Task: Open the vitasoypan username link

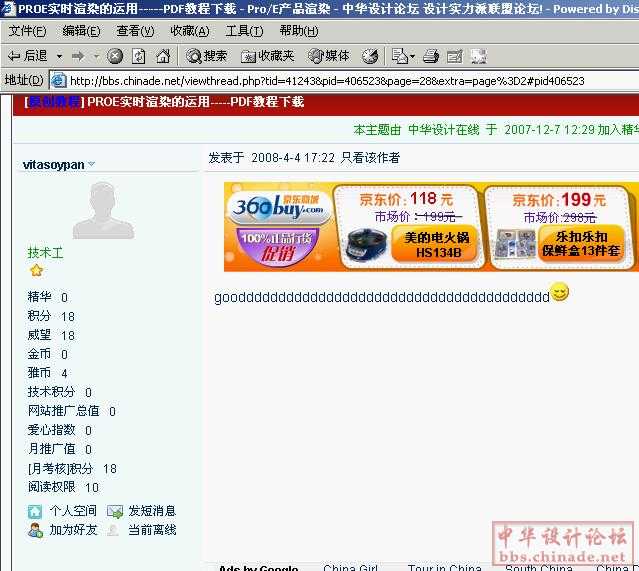Action: (x=53, y=165)
